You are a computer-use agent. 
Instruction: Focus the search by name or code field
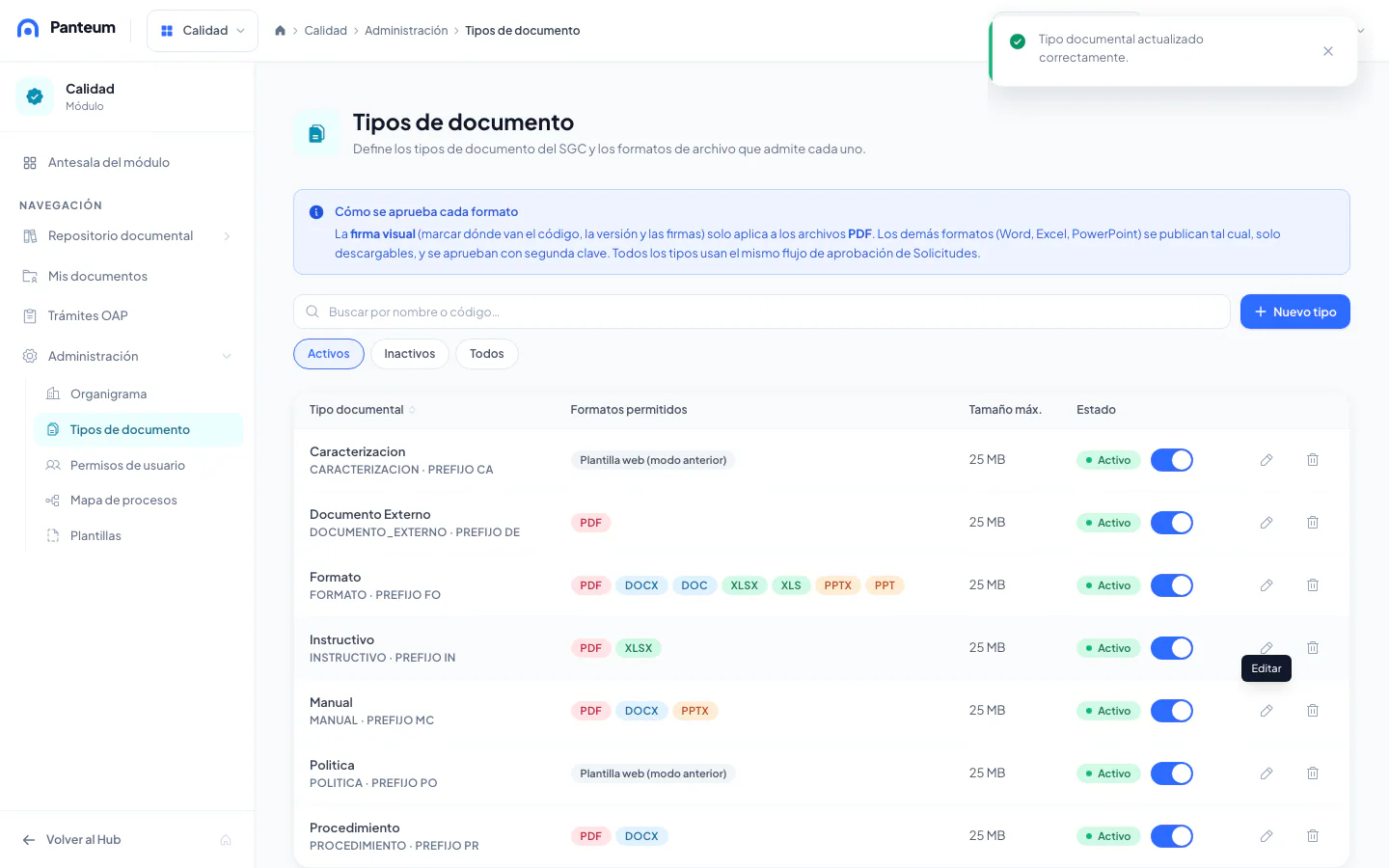point(762,312)
